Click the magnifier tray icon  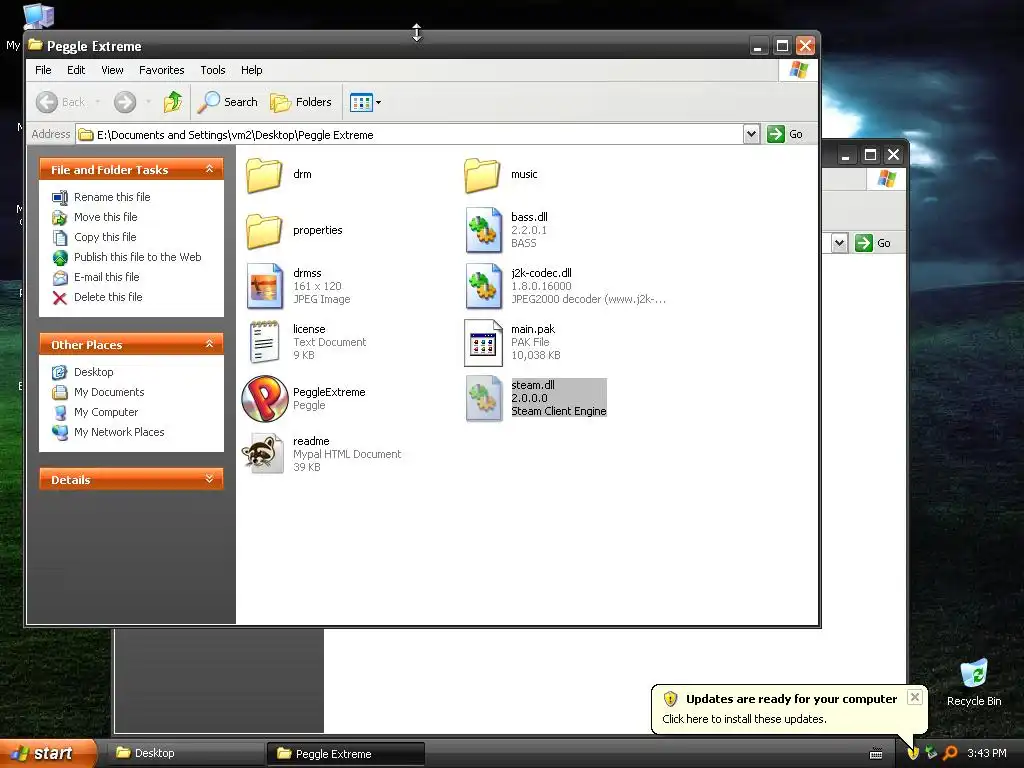tap(950, 753)
